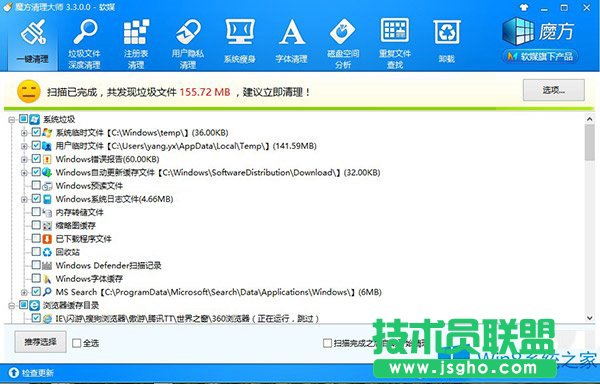The height and width of the screenshot is (384, 600).
Task: Check the Windows字体缓存 checkbox
Action: tap(36, 278)
